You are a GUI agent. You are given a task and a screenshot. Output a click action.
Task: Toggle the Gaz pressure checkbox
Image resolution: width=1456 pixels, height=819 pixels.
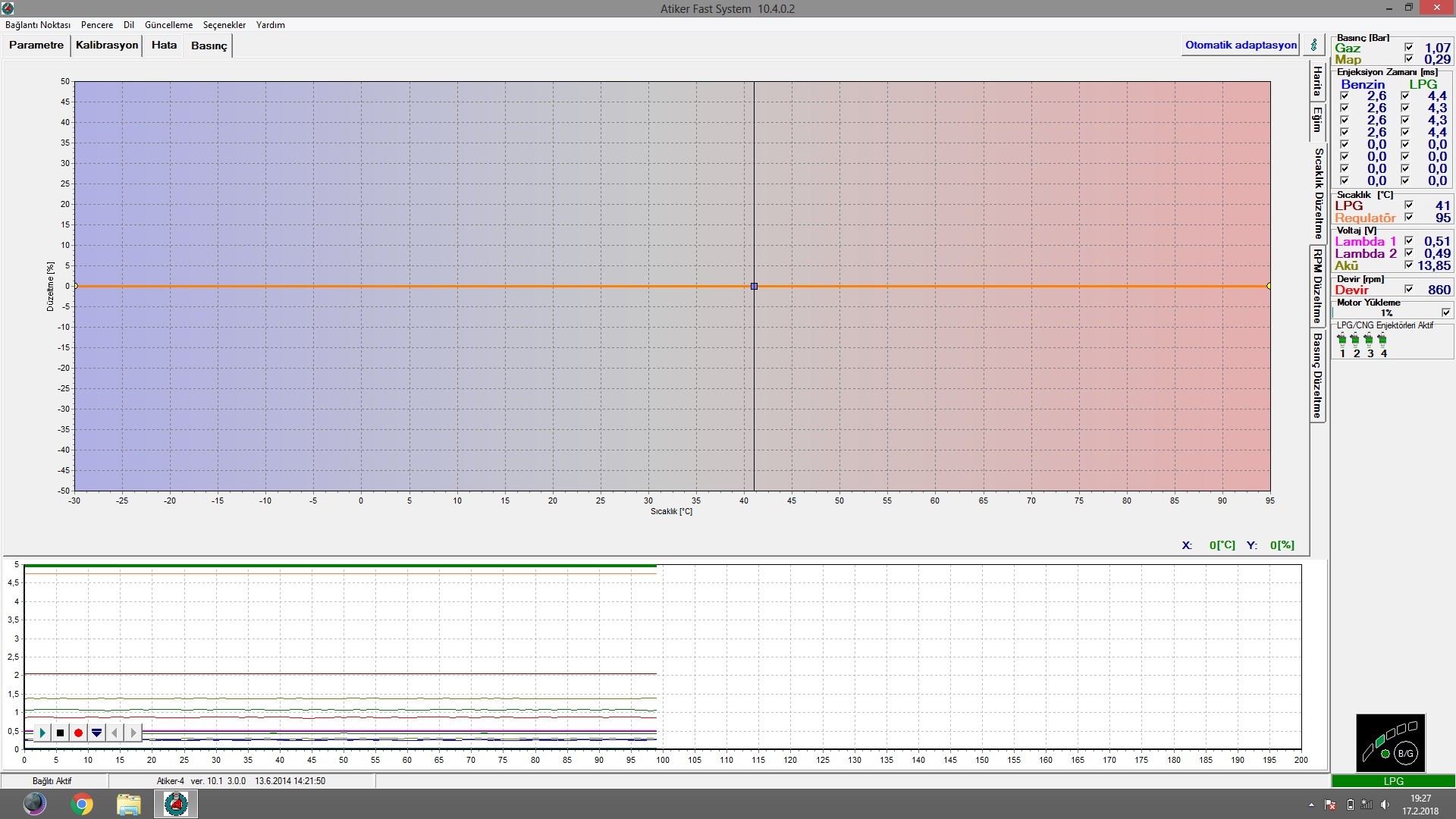(1409, 47)
